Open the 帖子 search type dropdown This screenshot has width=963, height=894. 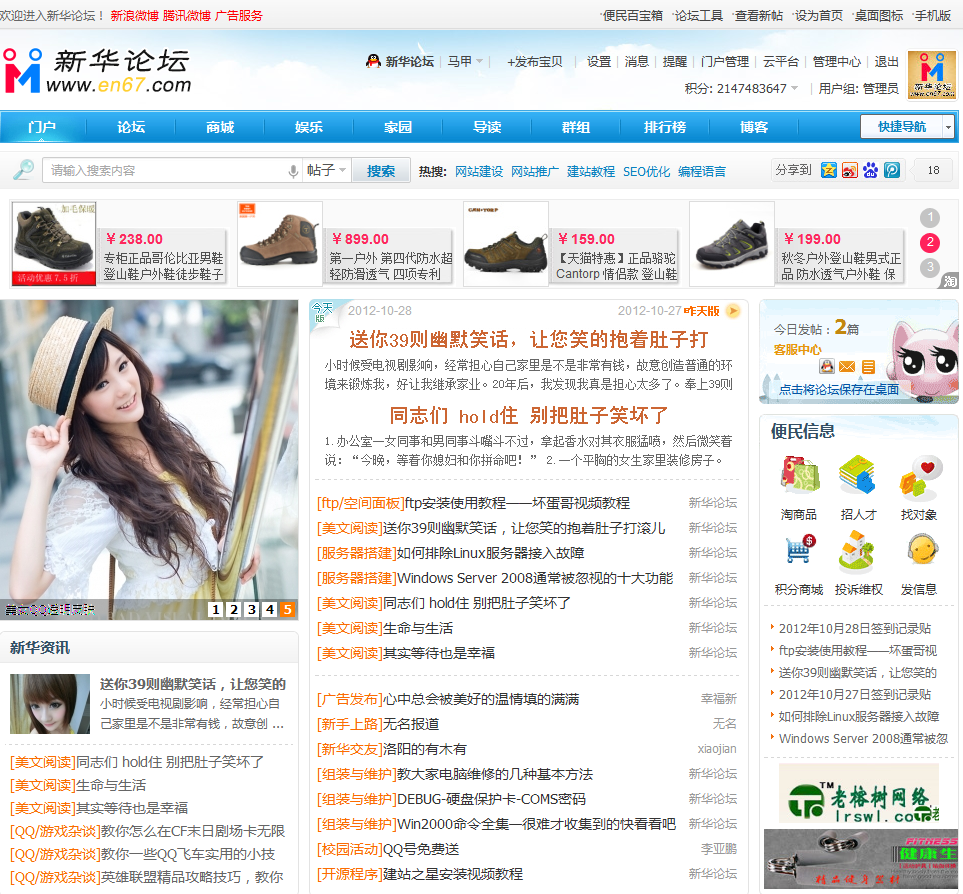(327, 169)
